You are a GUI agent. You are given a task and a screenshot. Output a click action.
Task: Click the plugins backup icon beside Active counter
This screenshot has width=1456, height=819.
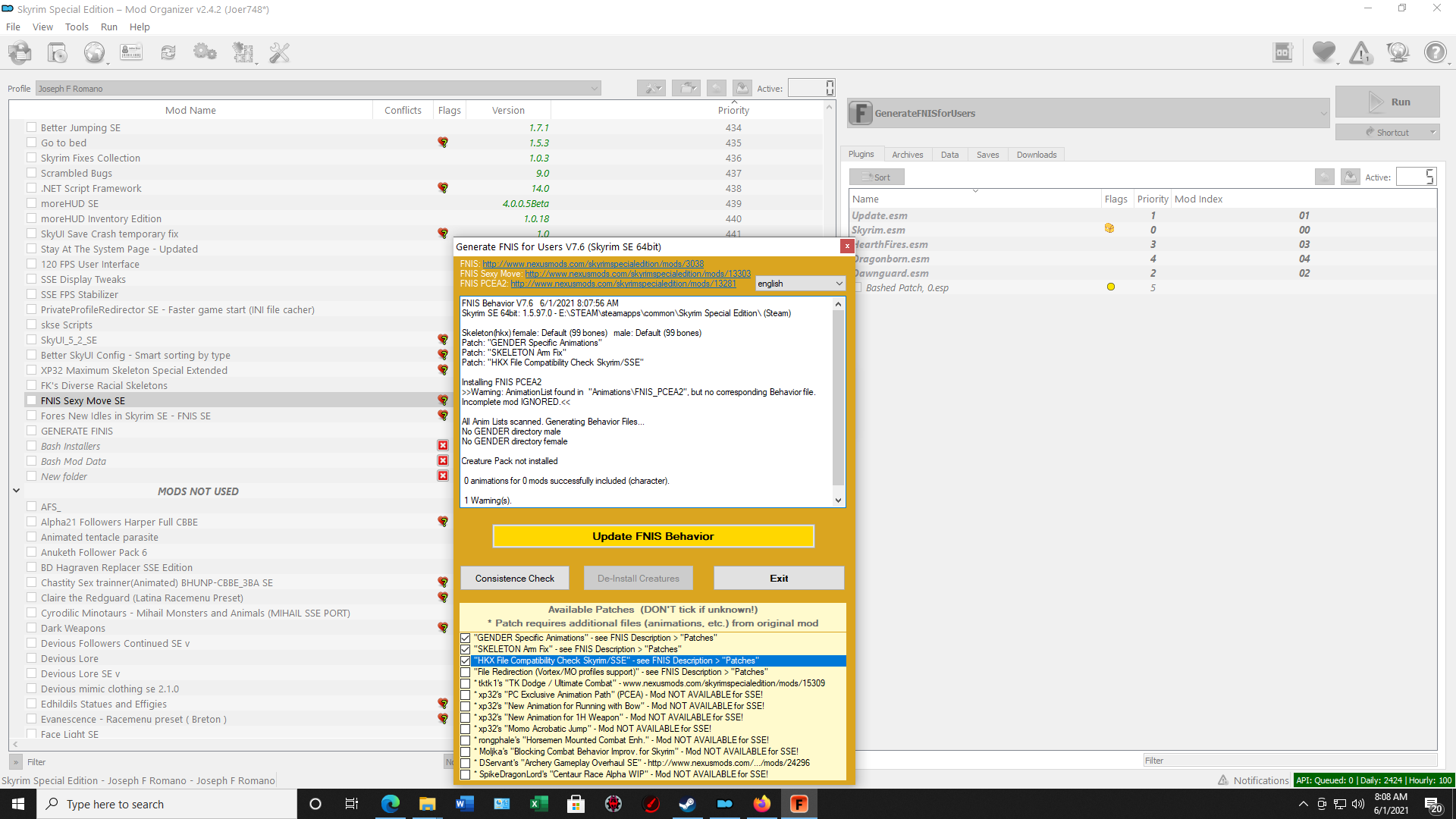(1351, 177)
